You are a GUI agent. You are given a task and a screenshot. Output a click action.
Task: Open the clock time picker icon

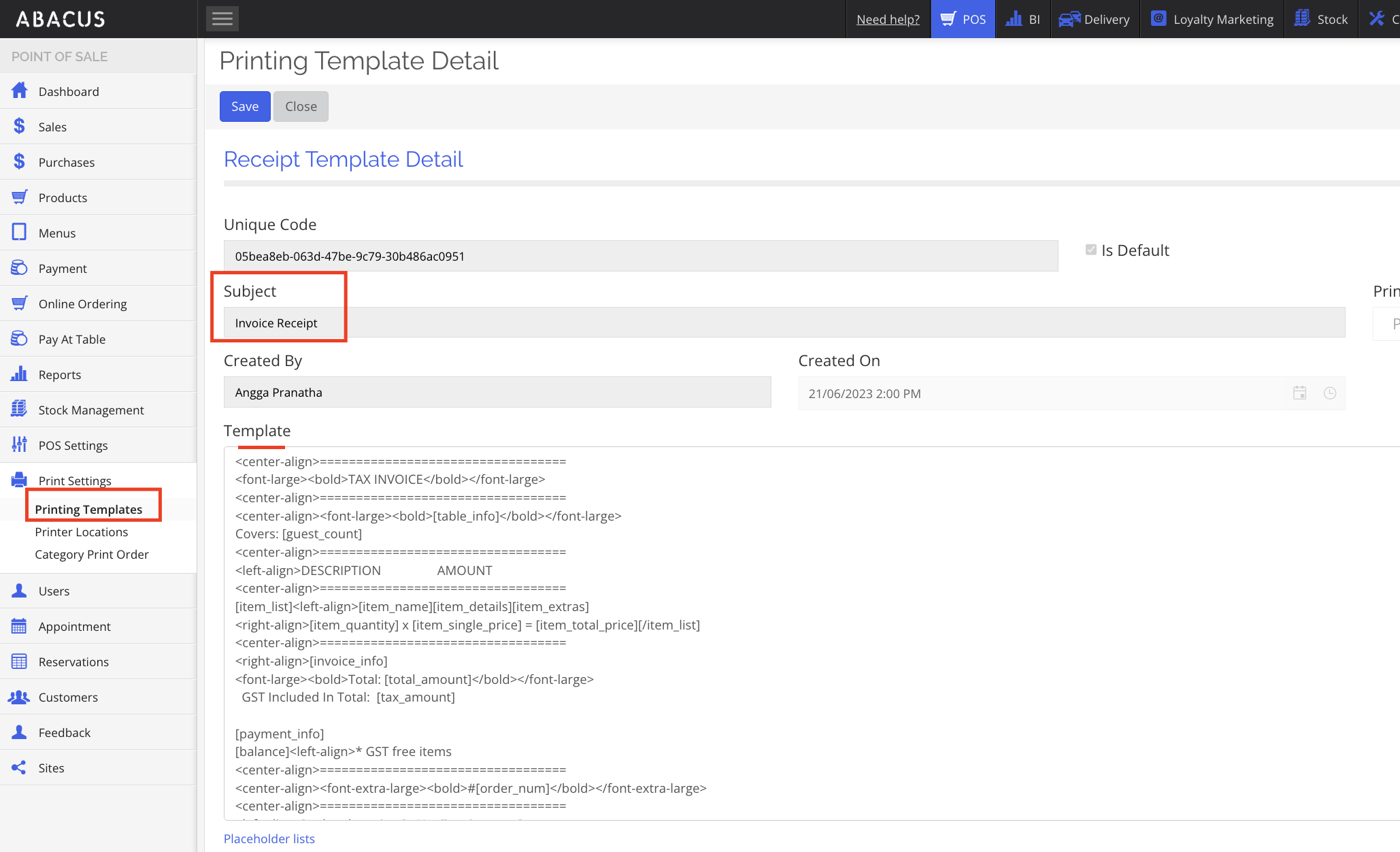pos(1329,393)
